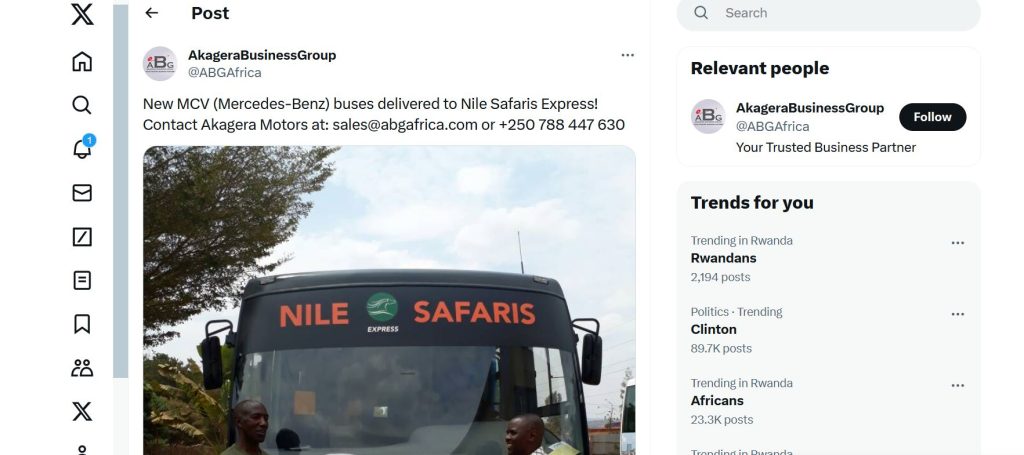Open the post's more options menu

tap(627, 55)
